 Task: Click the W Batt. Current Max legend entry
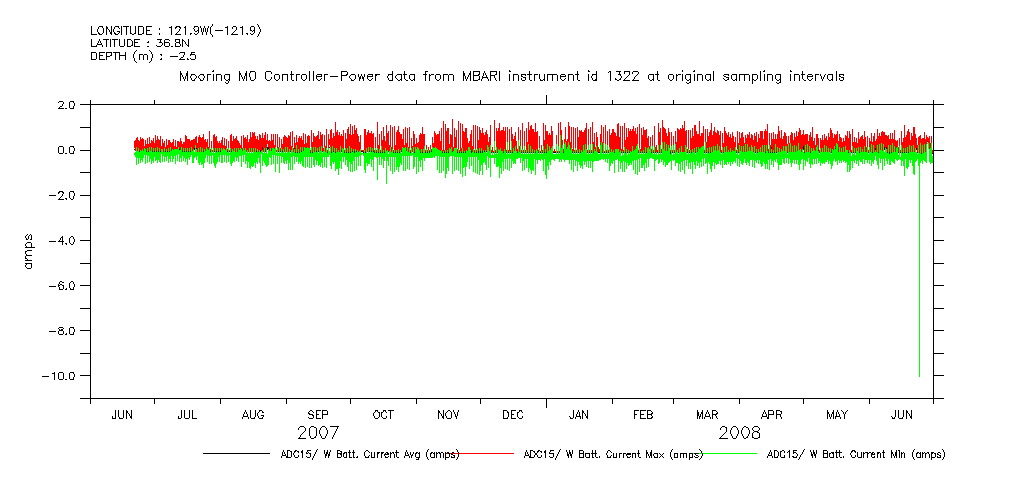[x=612, y=454]
